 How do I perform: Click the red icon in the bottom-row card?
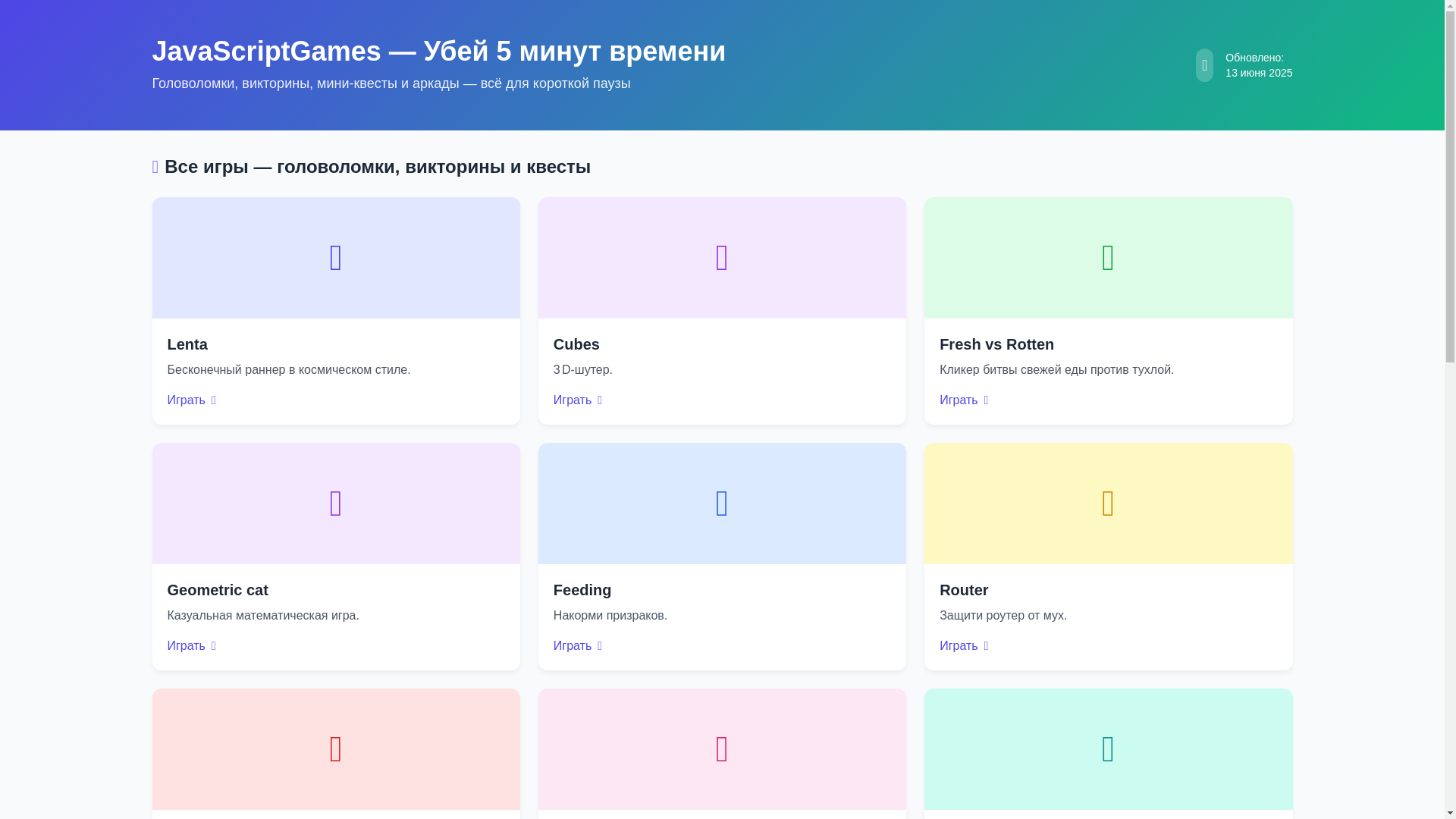coord(336,749)
